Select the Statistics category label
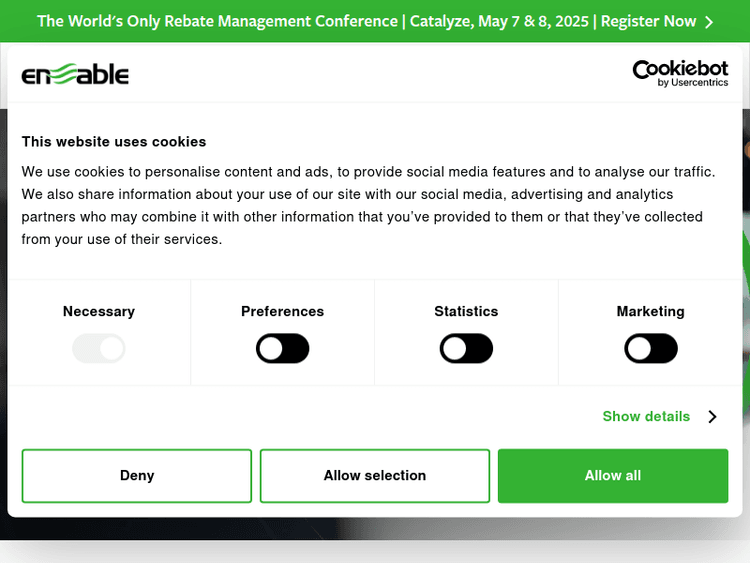This screenshot has width=750, height=563. click(466, 311)
